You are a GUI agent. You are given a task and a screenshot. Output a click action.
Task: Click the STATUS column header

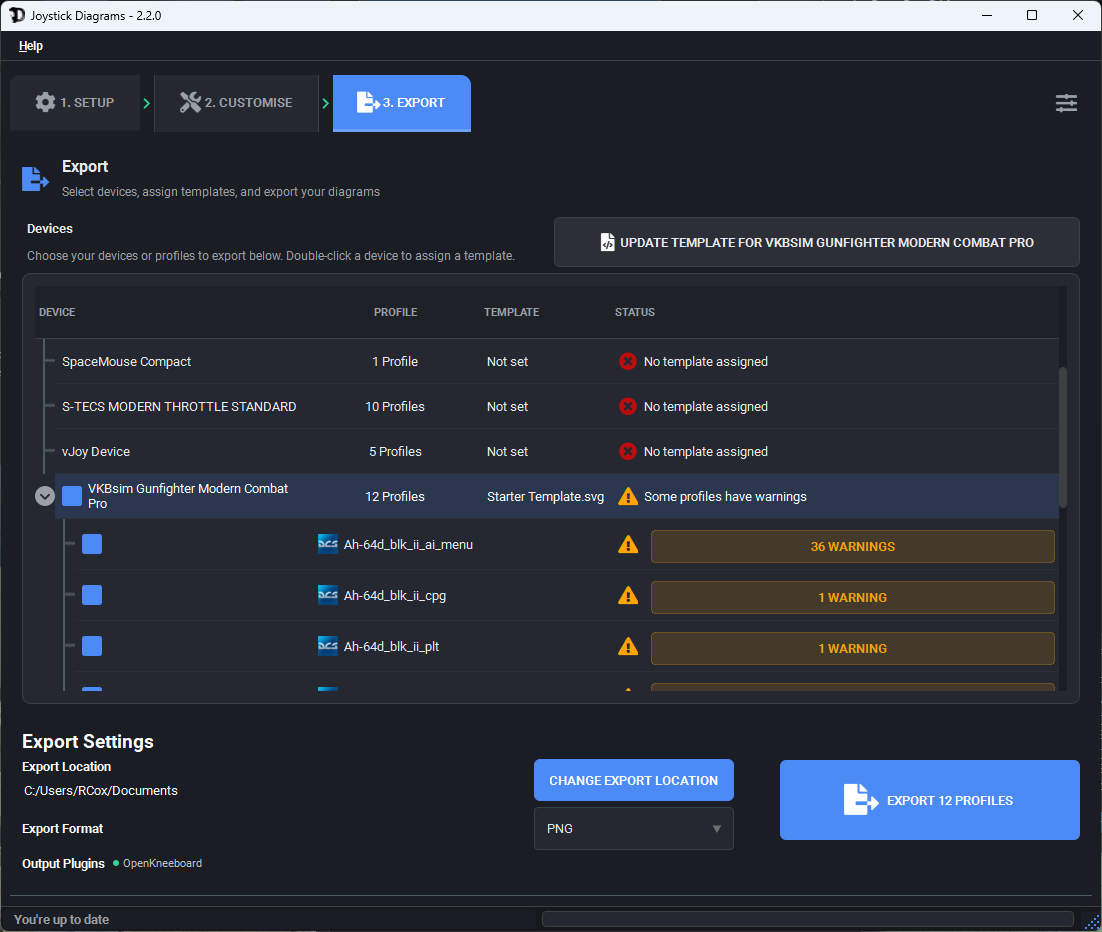(x=635, y=312)
